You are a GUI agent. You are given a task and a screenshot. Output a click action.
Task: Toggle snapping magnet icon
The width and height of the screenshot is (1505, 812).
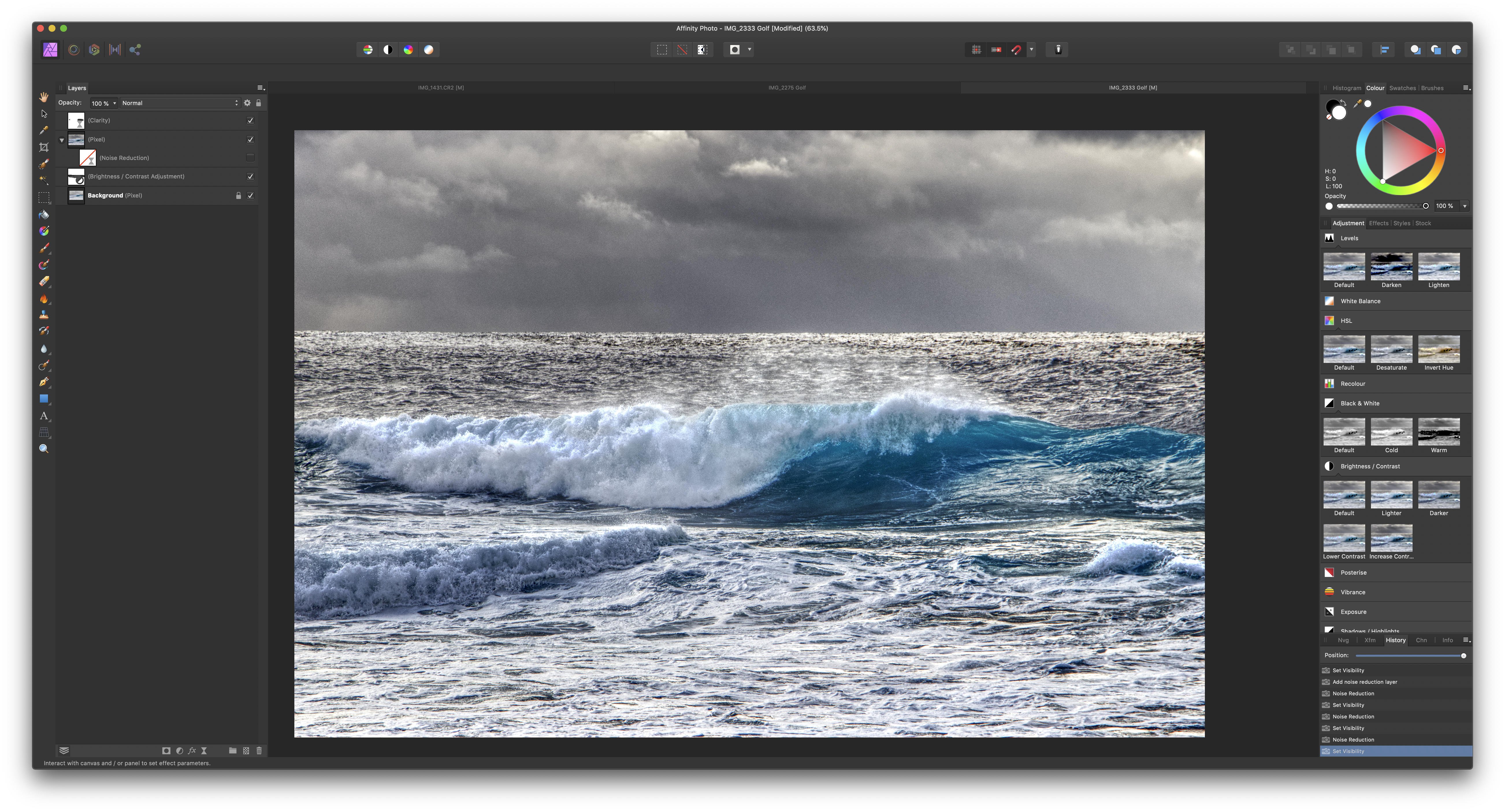pyautogui.click(x=1017, y=50)
